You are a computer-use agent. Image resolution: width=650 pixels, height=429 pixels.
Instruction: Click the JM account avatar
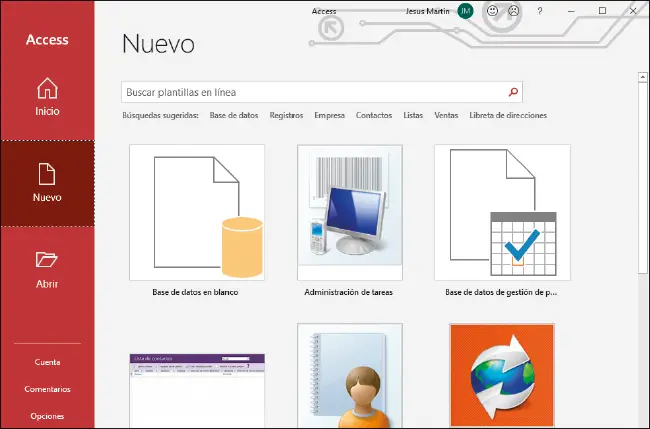pos(466,11)
